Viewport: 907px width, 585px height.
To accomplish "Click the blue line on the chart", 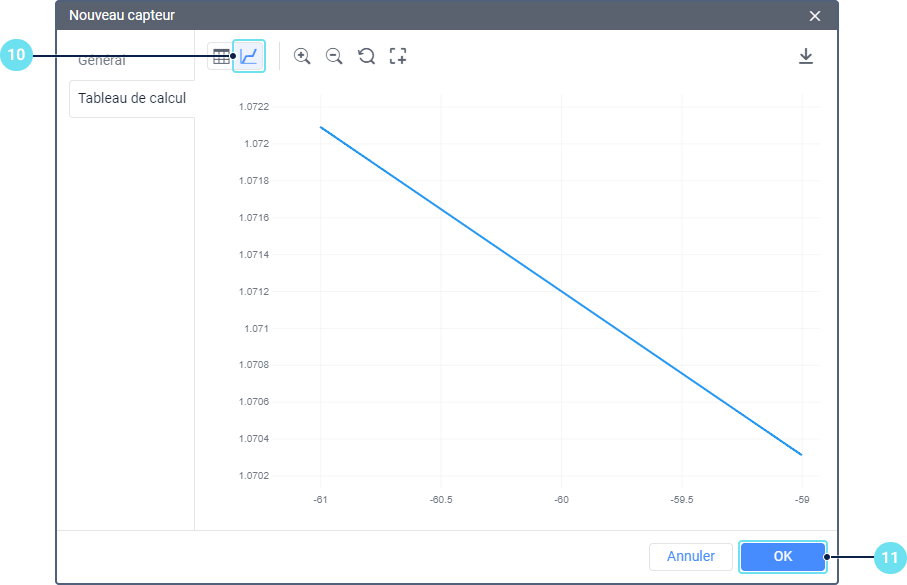I will 561,291.
